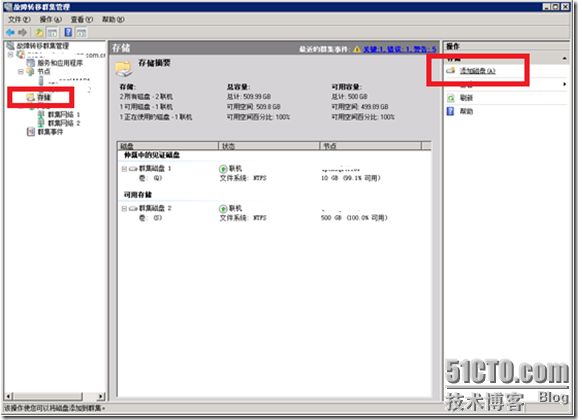This screenshot has width=578, height=420.
Task: Click the server node icon under 节点
Action: point(41,80)
